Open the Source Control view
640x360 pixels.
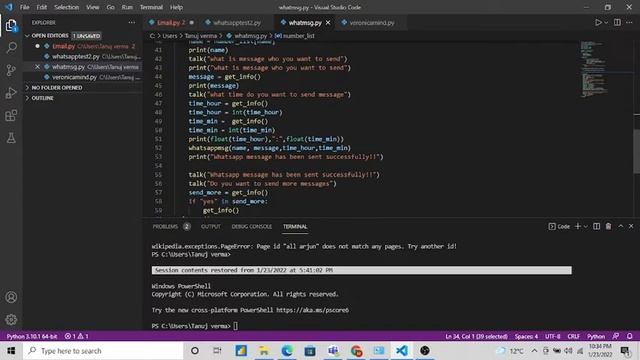tap(11, 70)
